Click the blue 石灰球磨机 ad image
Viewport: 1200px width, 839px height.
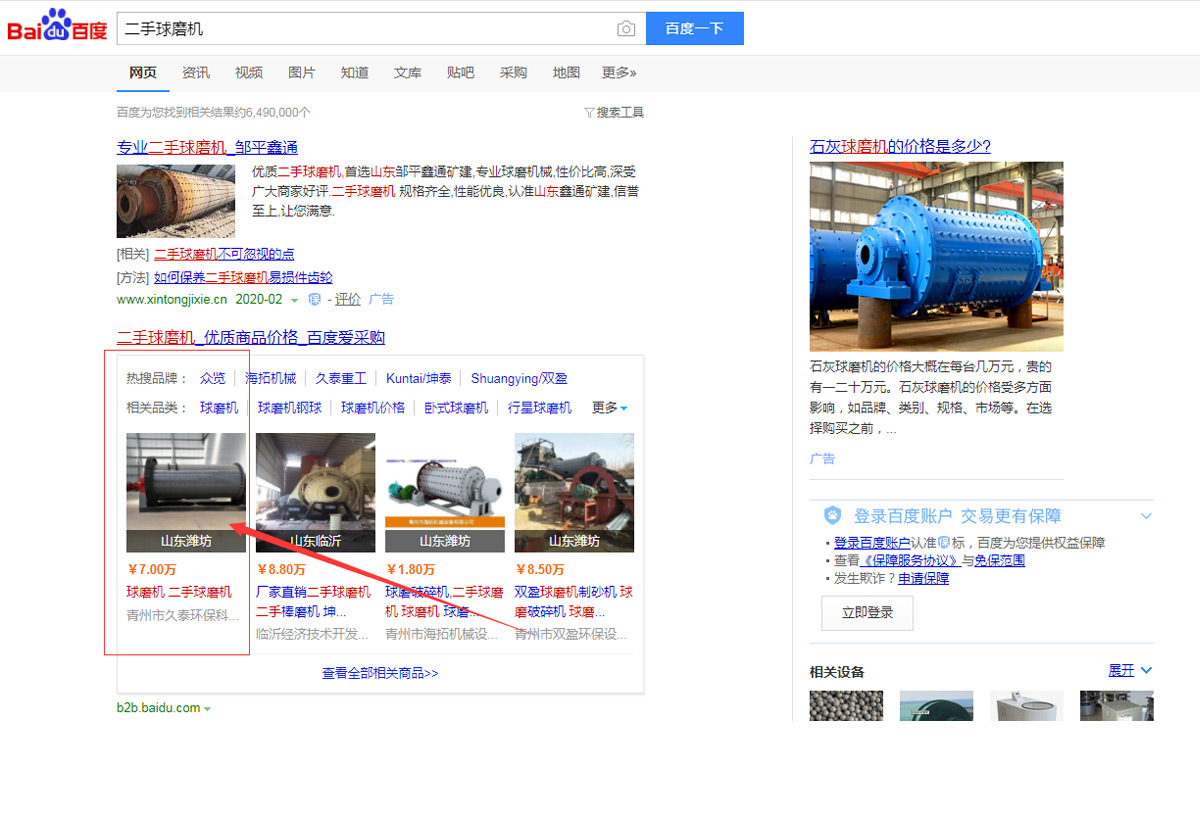(937, 257)
